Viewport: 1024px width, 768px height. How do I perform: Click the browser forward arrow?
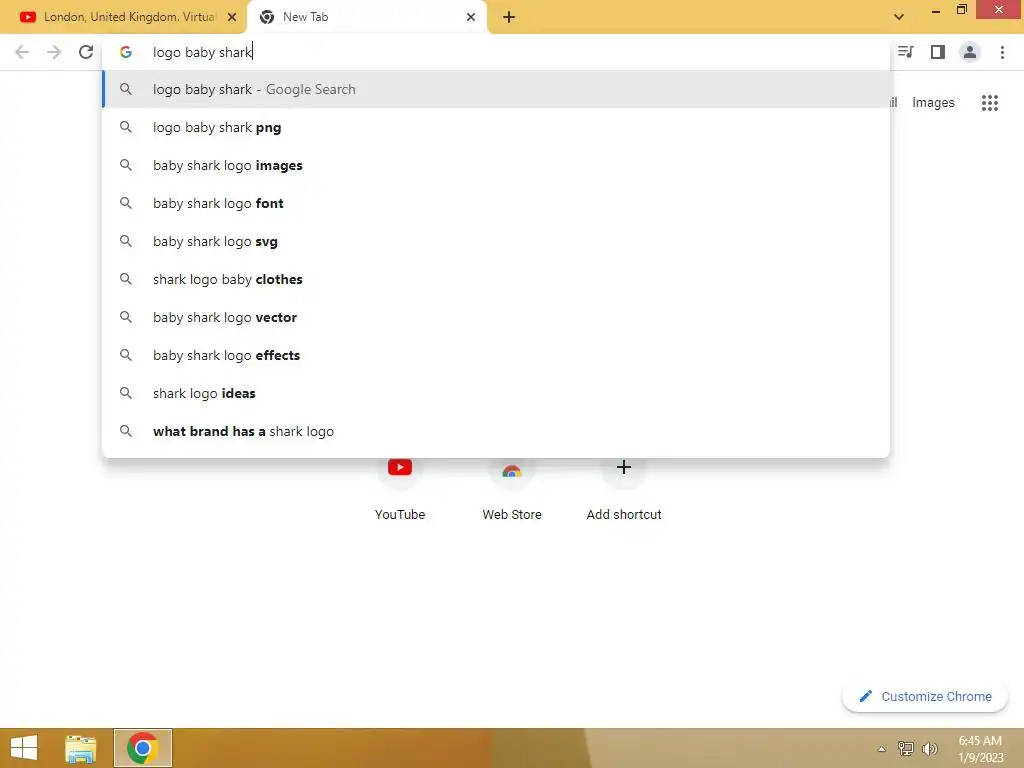point(54,52)
